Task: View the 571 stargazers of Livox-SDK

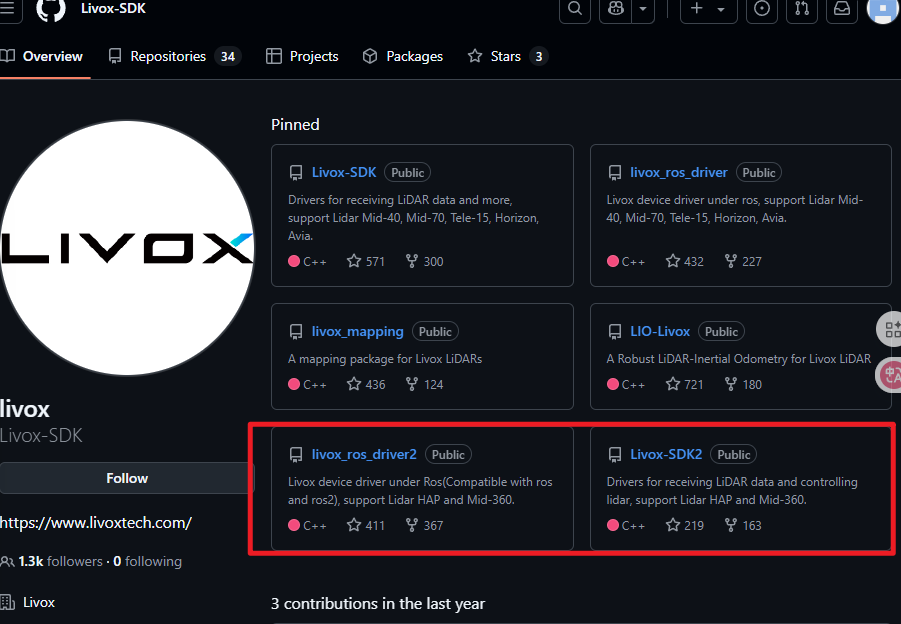Action: [366, 261]
